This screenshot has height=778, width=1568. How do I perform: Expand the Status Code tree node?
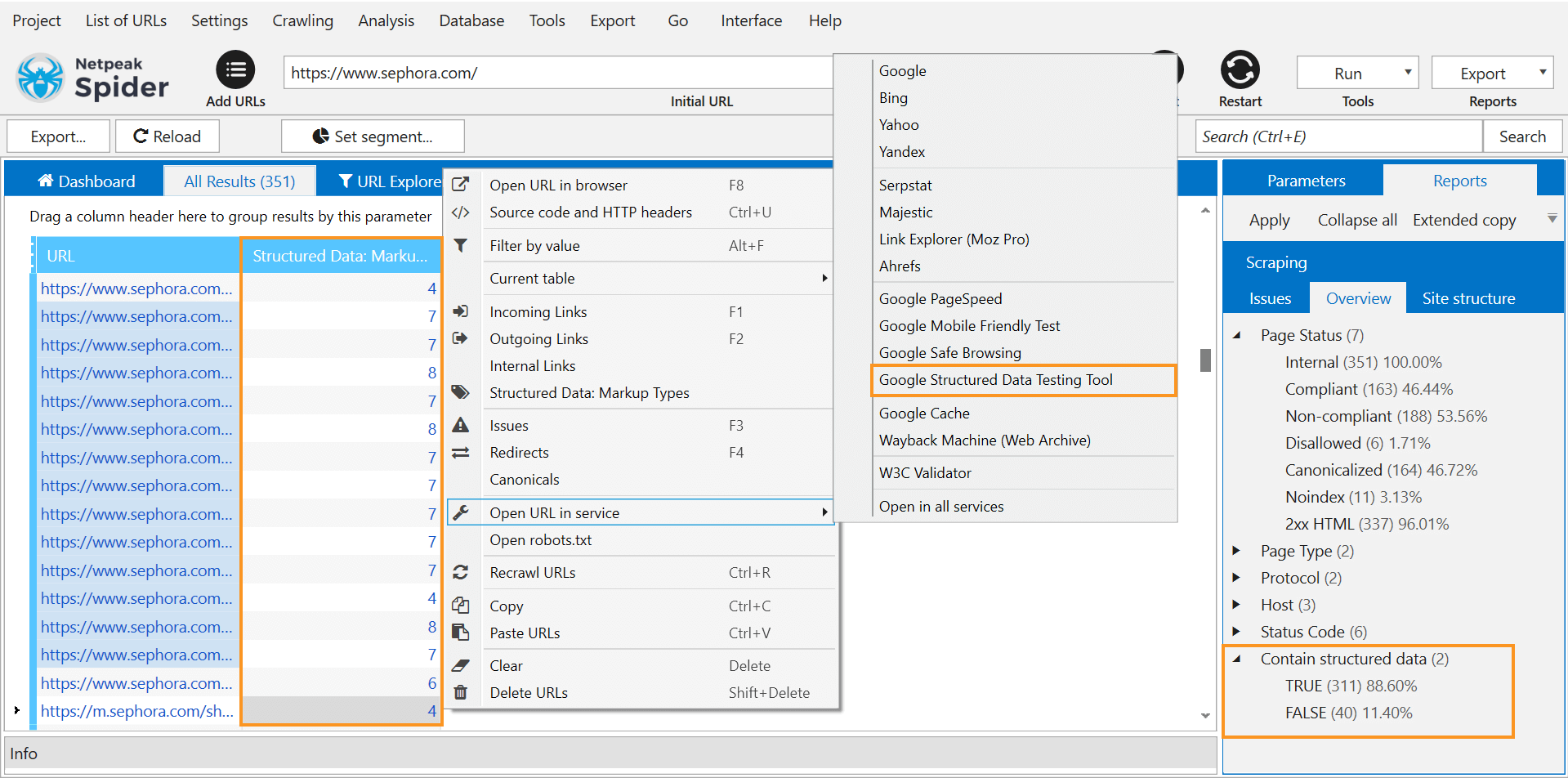point(1236,632)
